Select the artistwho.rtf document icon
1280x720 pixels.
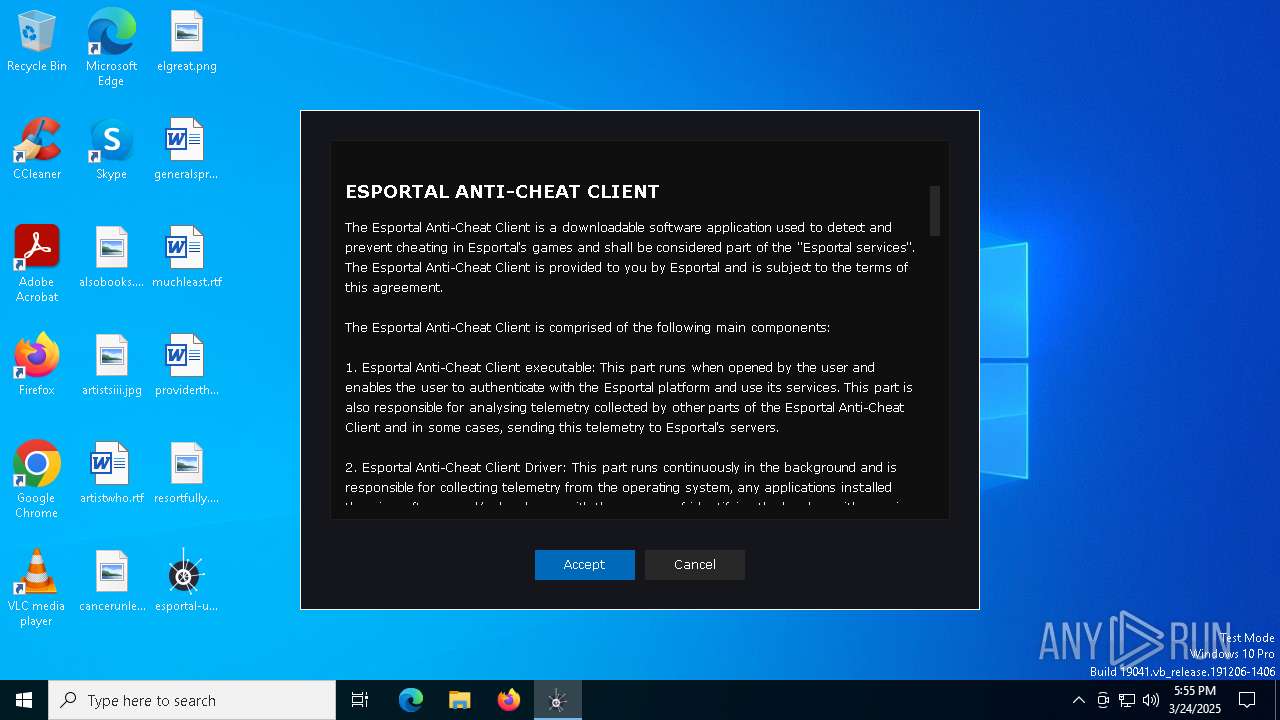coord(111,474)
